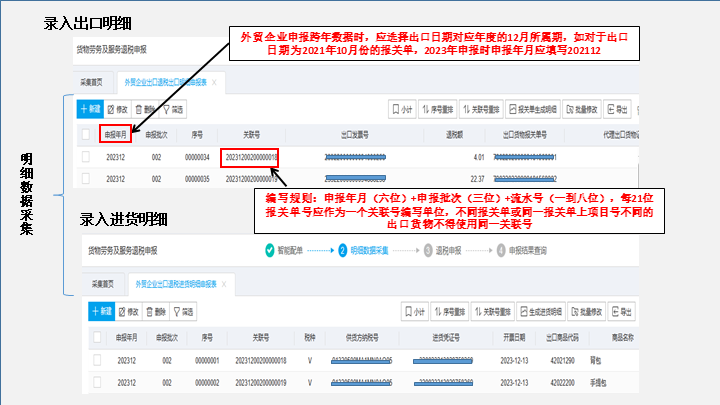Click 出口发票号 column header
The height and width of the screenshot is (405, 720).
tap(354, 135)
